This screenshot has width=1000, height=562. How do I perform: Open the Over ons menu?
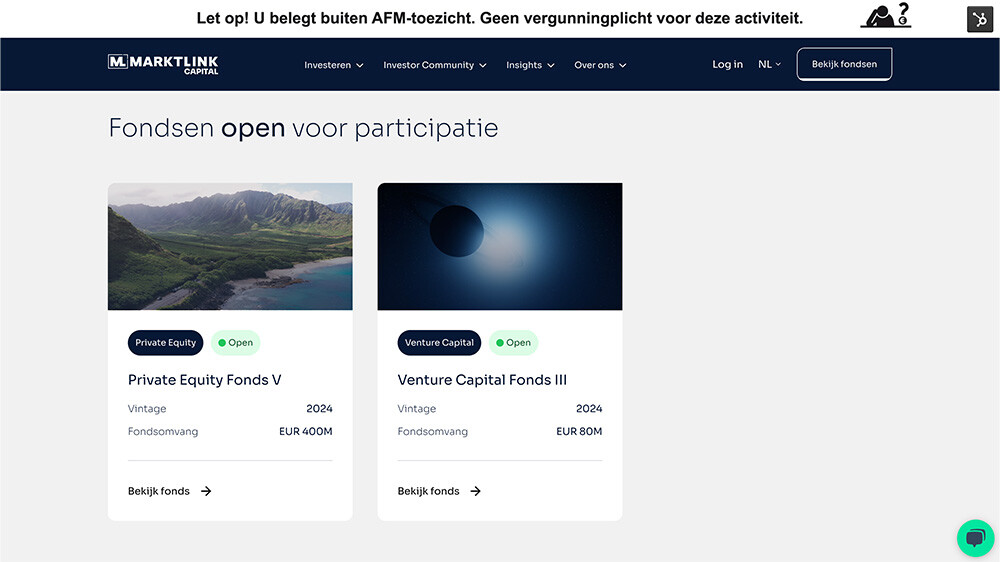(600, 65)
